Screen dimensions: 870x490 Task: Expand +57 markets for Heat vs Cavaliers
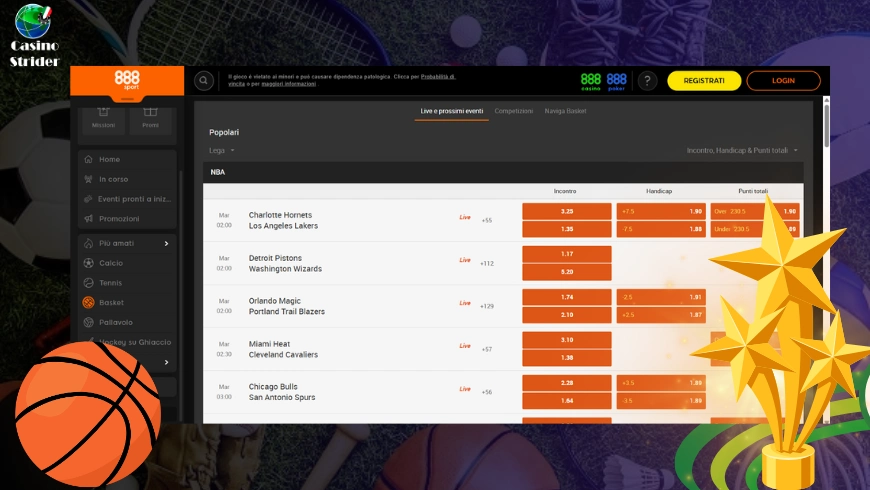(487, 350)
